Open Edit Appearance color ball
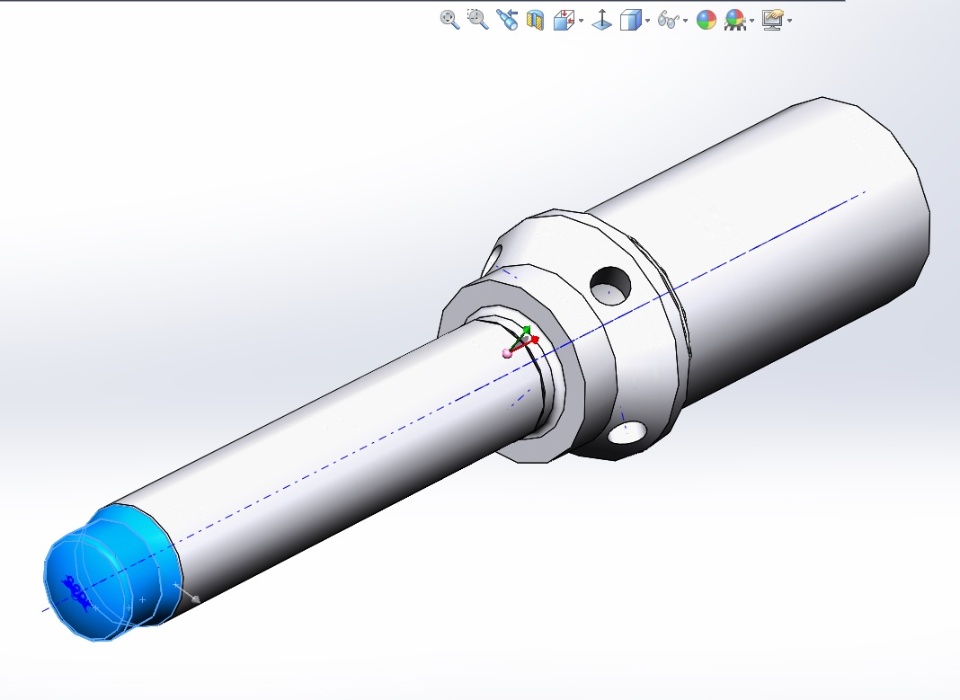Image resolution: width=960 pixels, height=700 pixels. point(706,20)
